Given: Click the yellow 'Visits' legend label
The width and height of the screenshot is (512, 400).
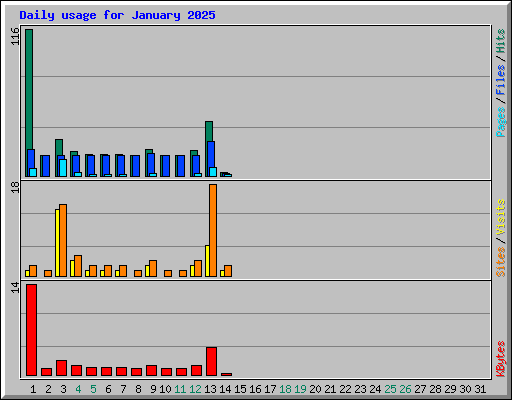Looking at the screenshot, I should (501, 217).
